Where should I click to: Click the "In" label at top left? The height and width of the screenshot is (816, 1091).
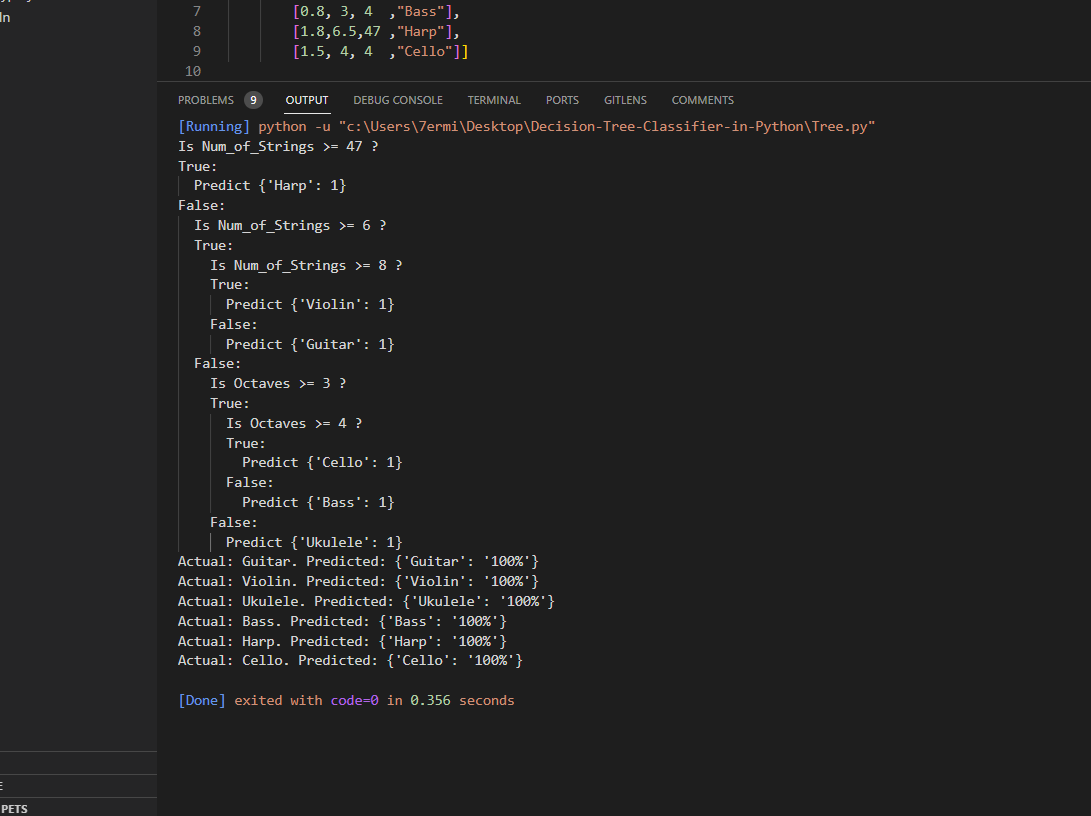tap(5, 16)
